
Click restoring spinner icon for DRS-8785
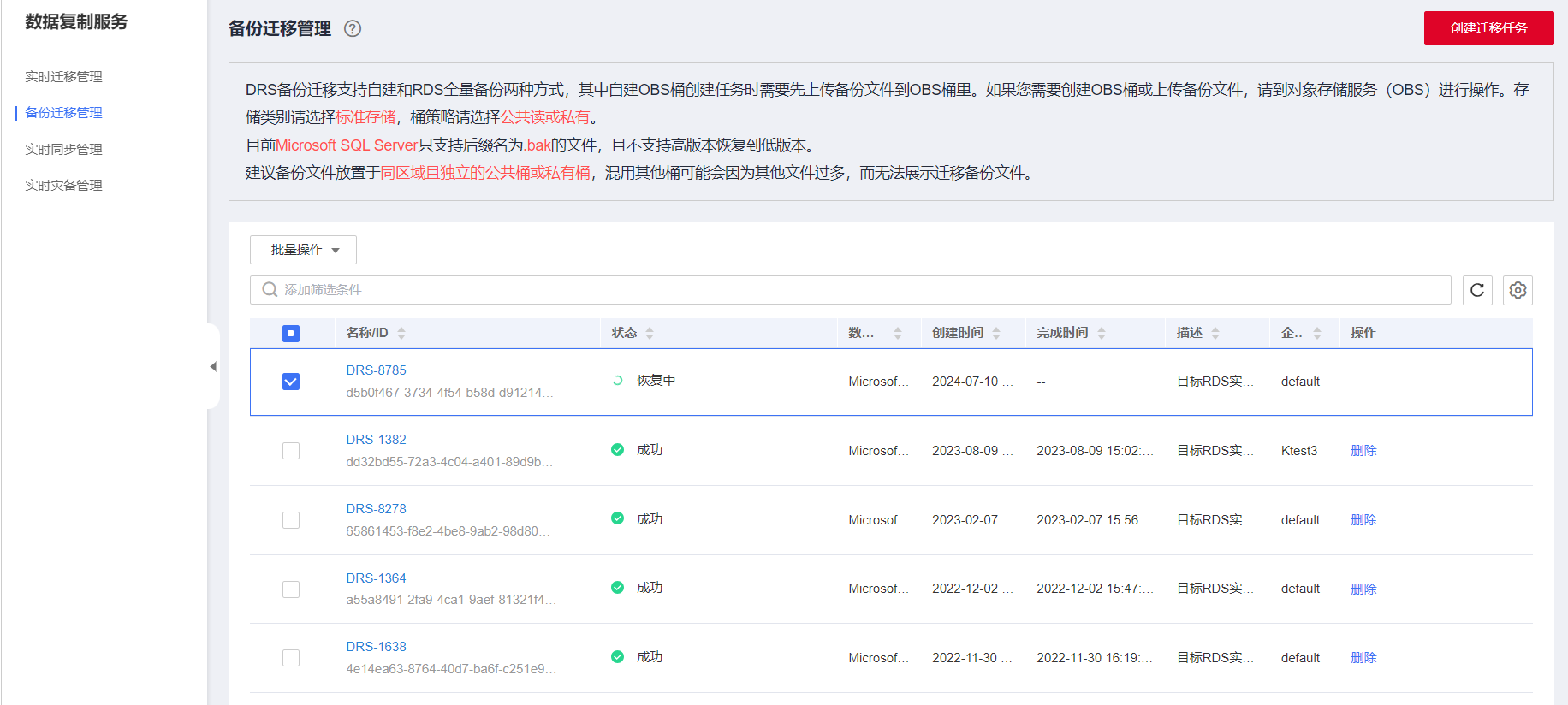(x=617, y=381)
